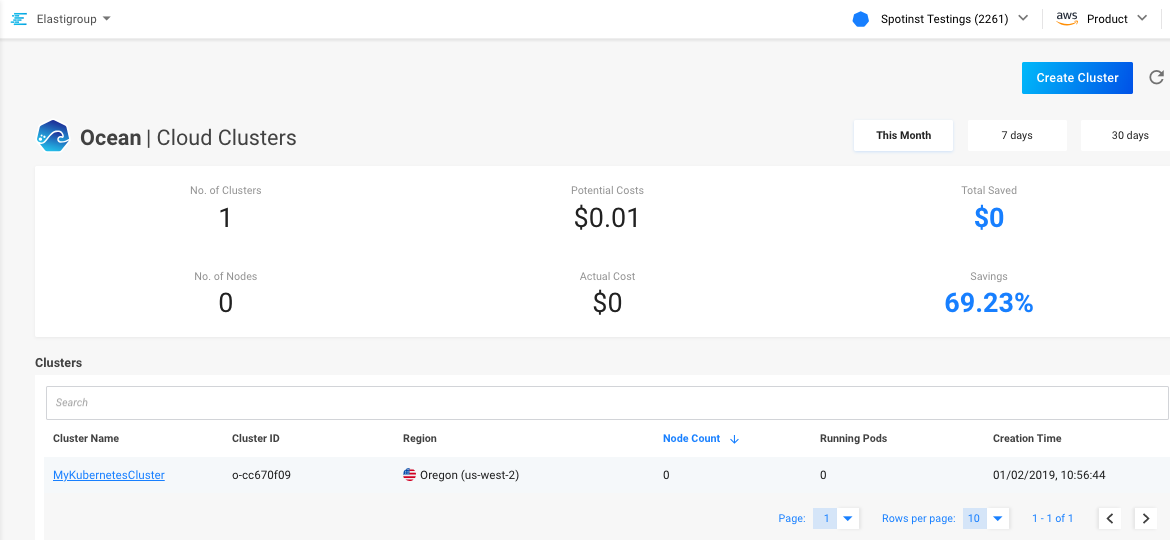
Task: Click the Elastigroup logo icon
Action: tap(19, 19)
